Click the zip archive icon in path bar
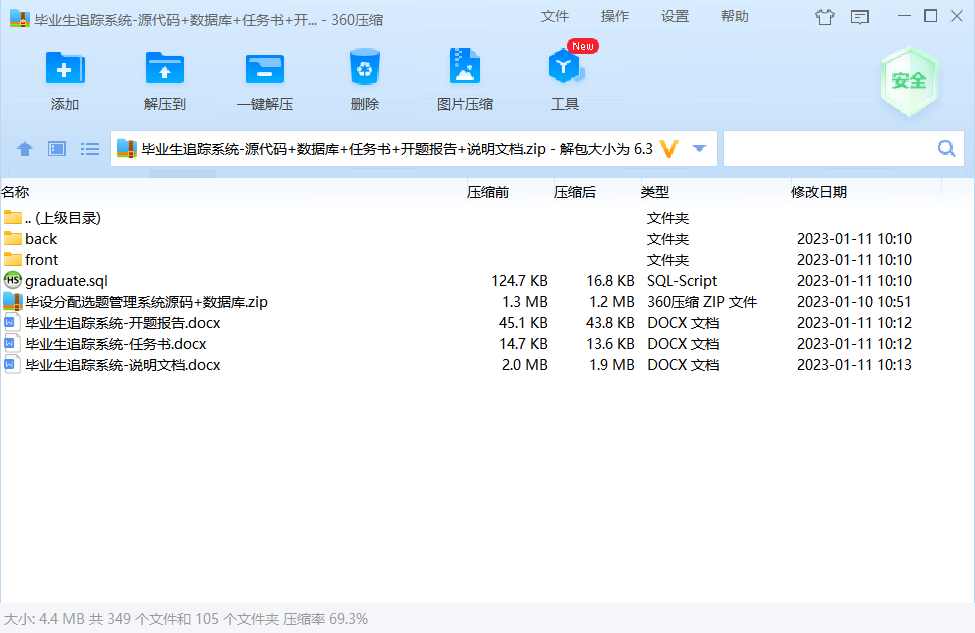This screenshot has height=633, width=975. pos(127,149)
